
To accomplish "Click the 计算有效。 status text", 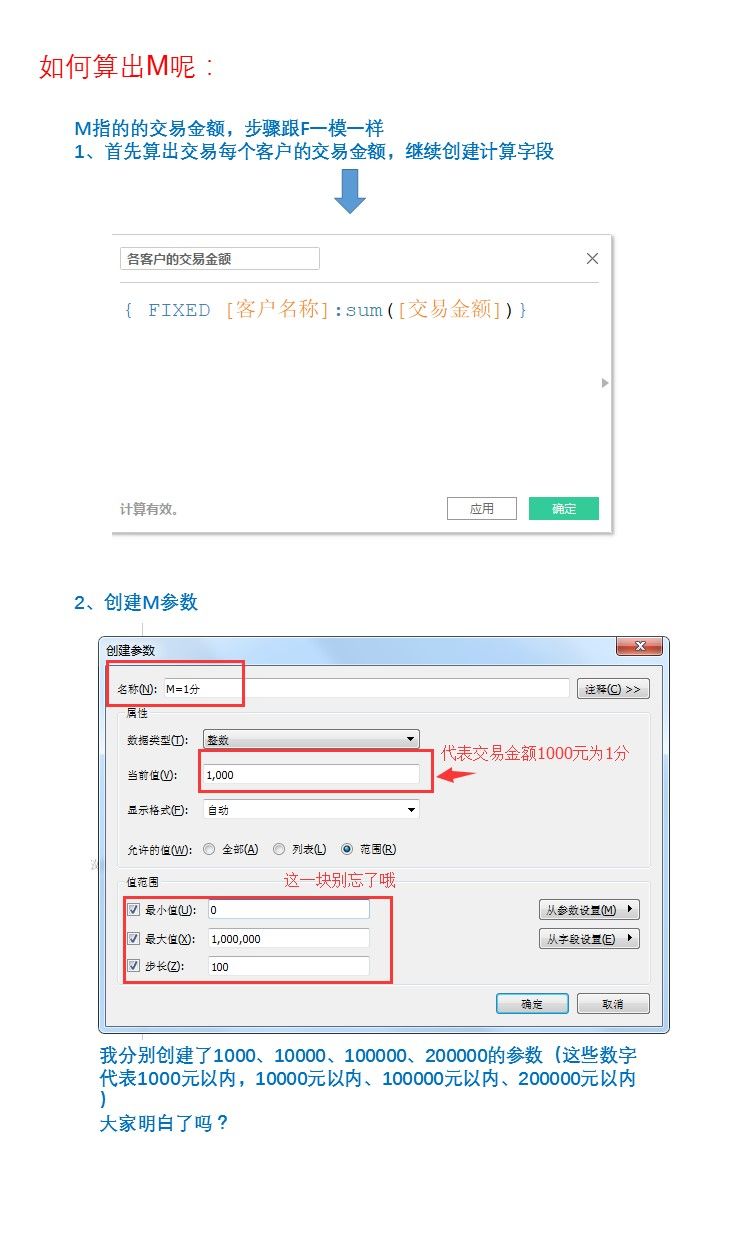I will tap(150, 509).
